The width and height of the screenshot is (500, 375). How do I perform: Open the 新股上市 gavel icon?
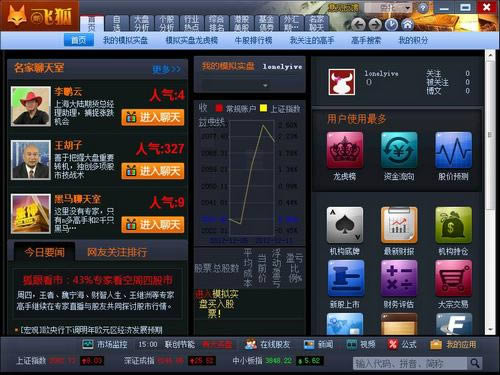point(345,278)
